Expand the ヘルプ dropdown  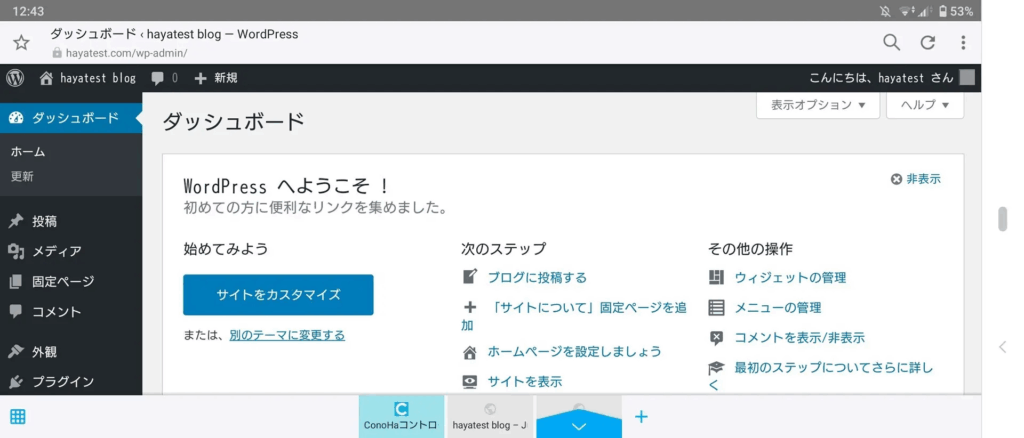(925, 105)
